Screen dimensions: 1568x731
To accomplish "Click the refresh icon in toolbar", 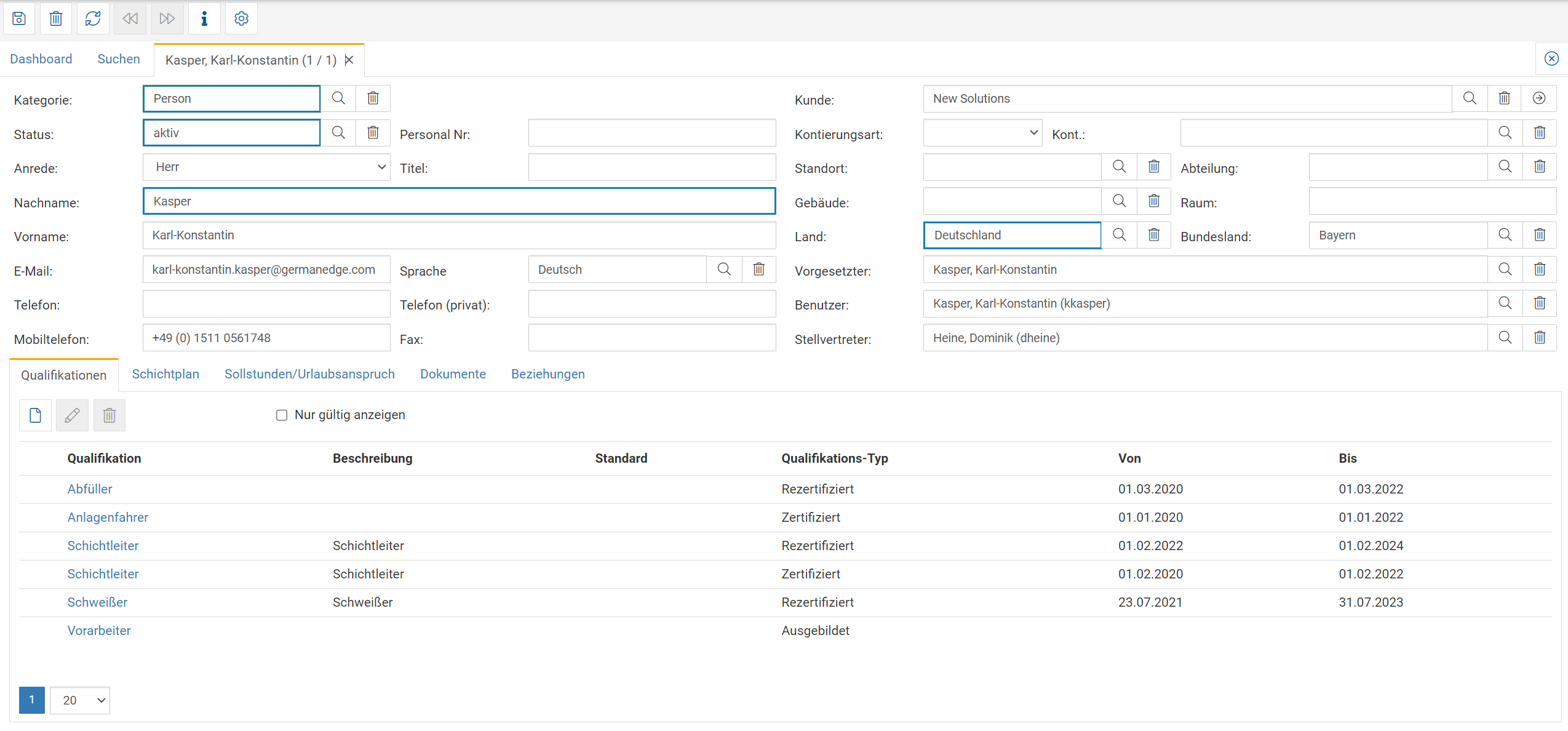I will tap(93, 18).
